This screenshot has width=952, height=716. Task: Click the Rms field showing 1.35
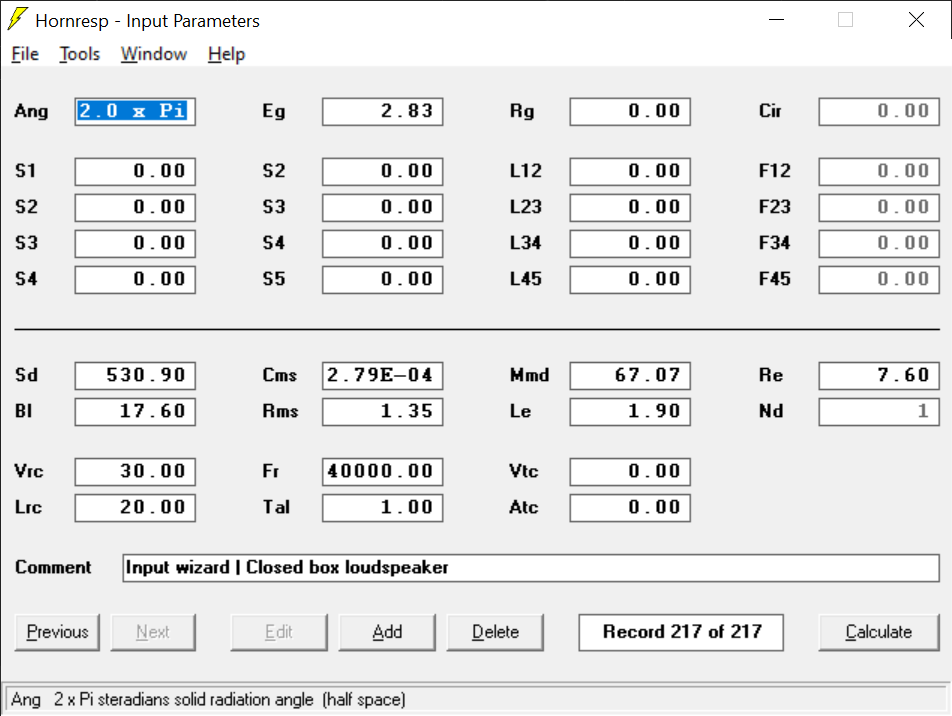(x=382, y=412)
